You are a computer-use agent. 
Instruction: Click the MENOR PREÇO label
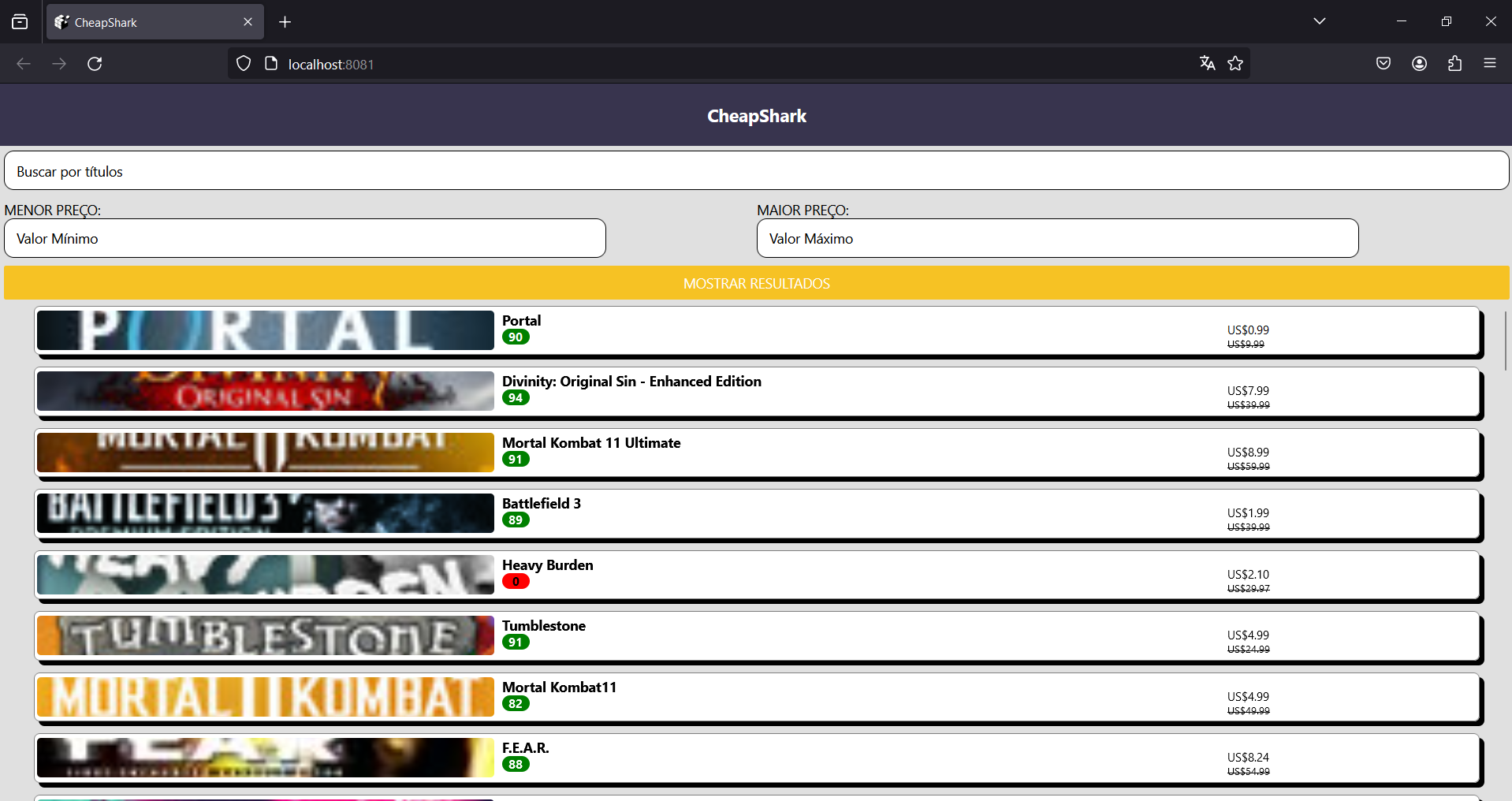pos(53,210)
